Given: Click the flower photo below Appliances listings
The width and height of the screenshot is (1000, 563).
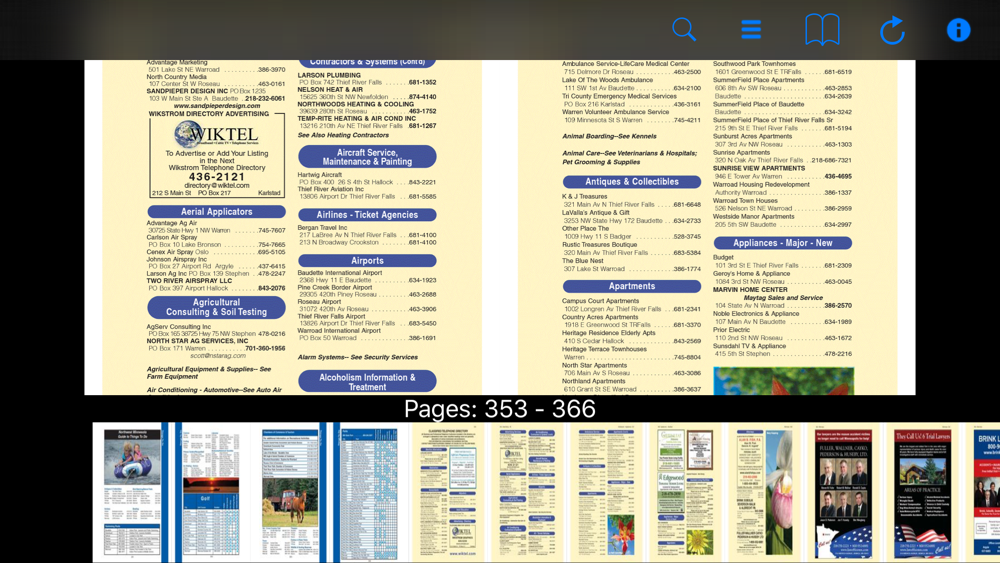Looking at the screenshot, I should tap(784, 381).
